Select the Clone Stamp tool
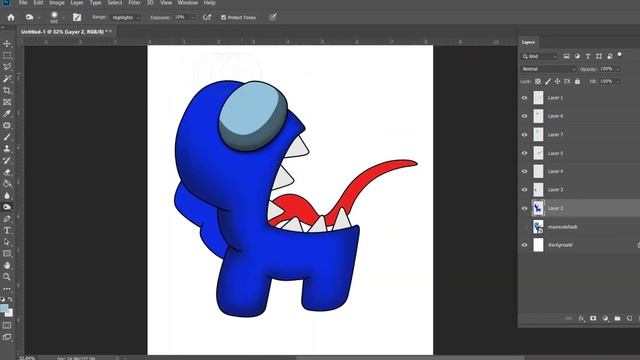 (7, 149)
